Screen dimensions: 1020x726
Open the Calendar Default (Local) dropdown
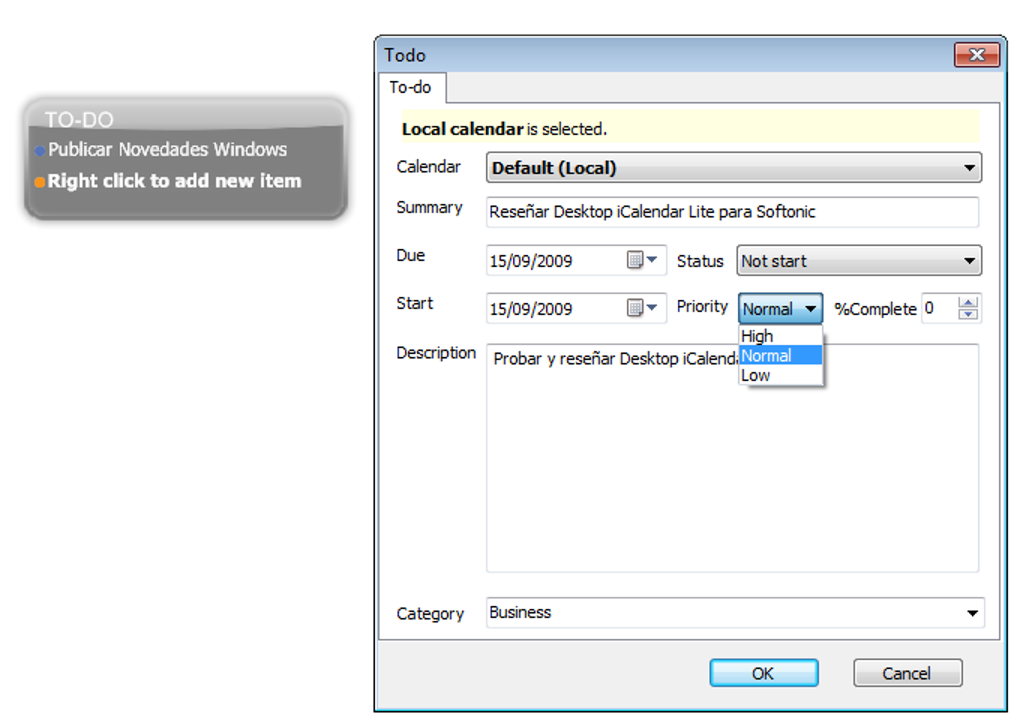click(x=734, y=168)
